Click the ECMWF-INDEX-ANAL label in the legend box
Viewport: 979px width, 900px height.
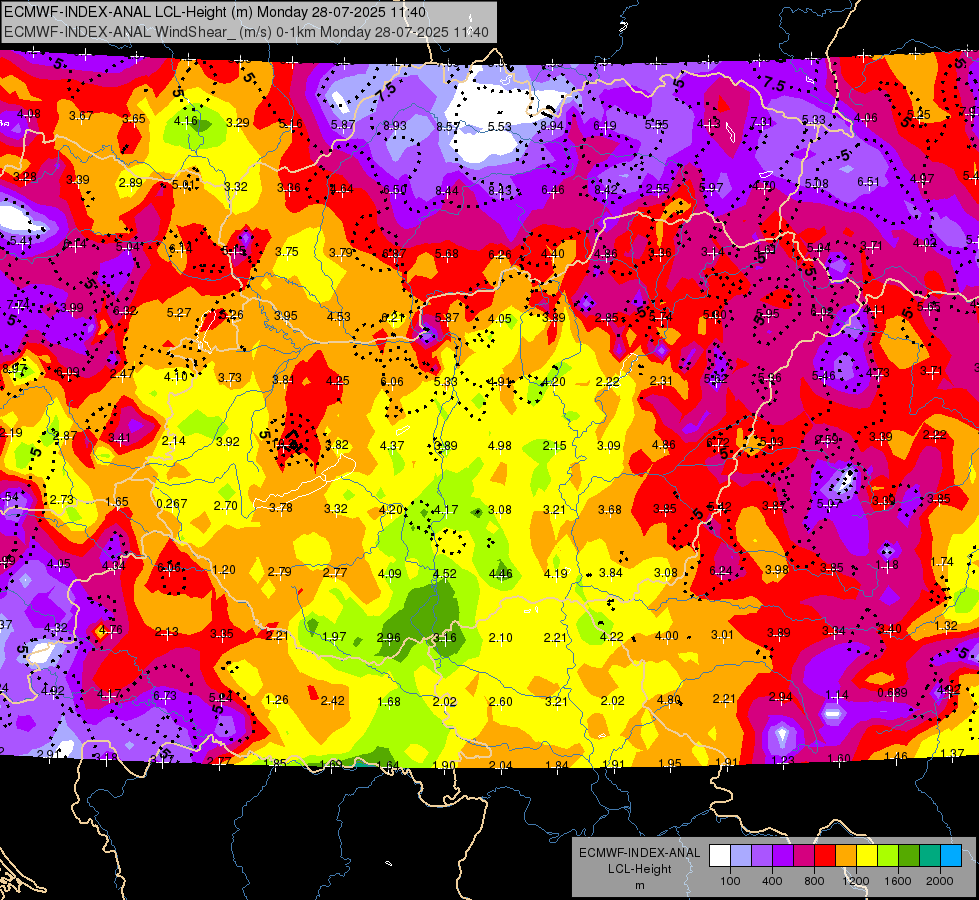click(640, 853)
